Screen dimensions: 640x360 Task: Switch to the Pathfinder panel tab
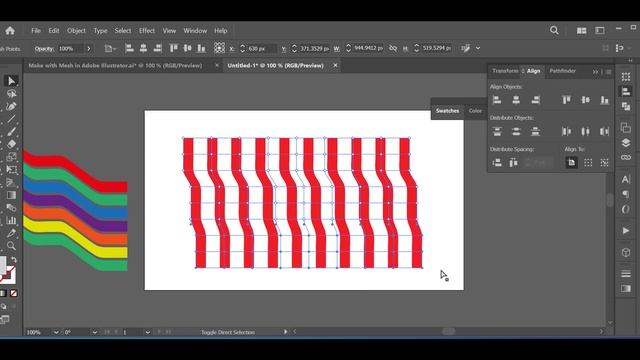point(562,71)
